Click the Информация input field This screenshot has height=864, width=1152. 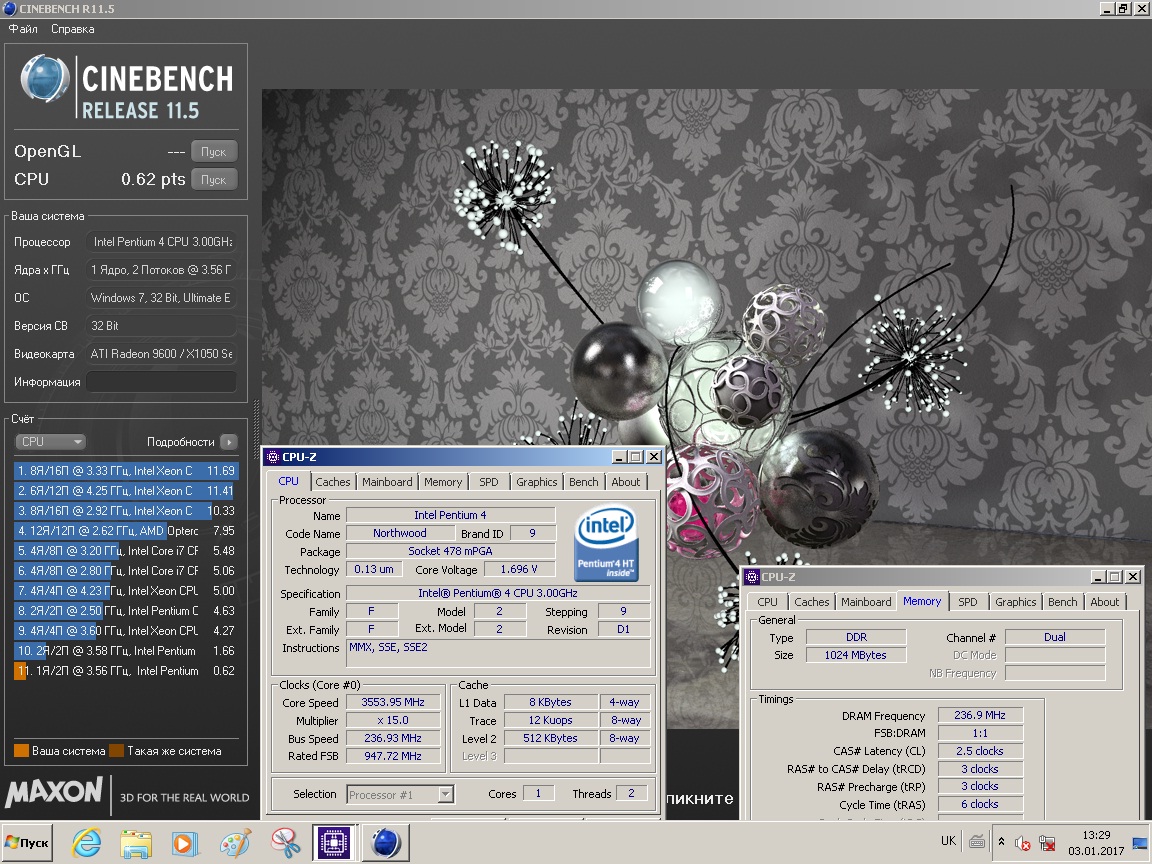coord(162,381)
